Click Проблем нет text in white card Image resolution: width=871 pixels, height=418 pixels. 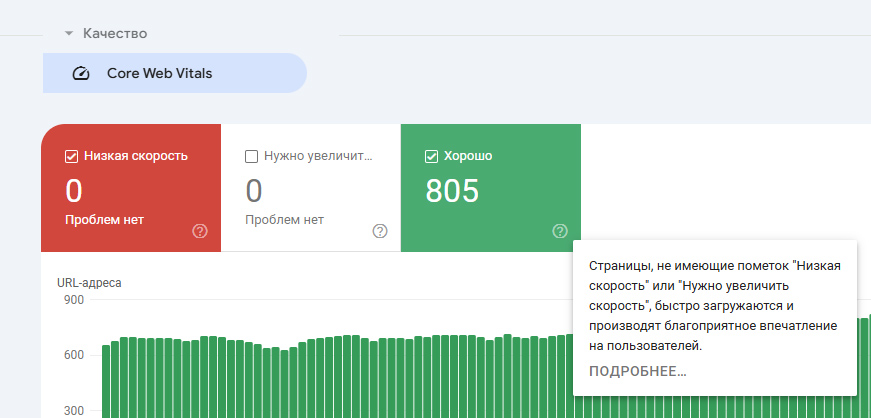285,220
